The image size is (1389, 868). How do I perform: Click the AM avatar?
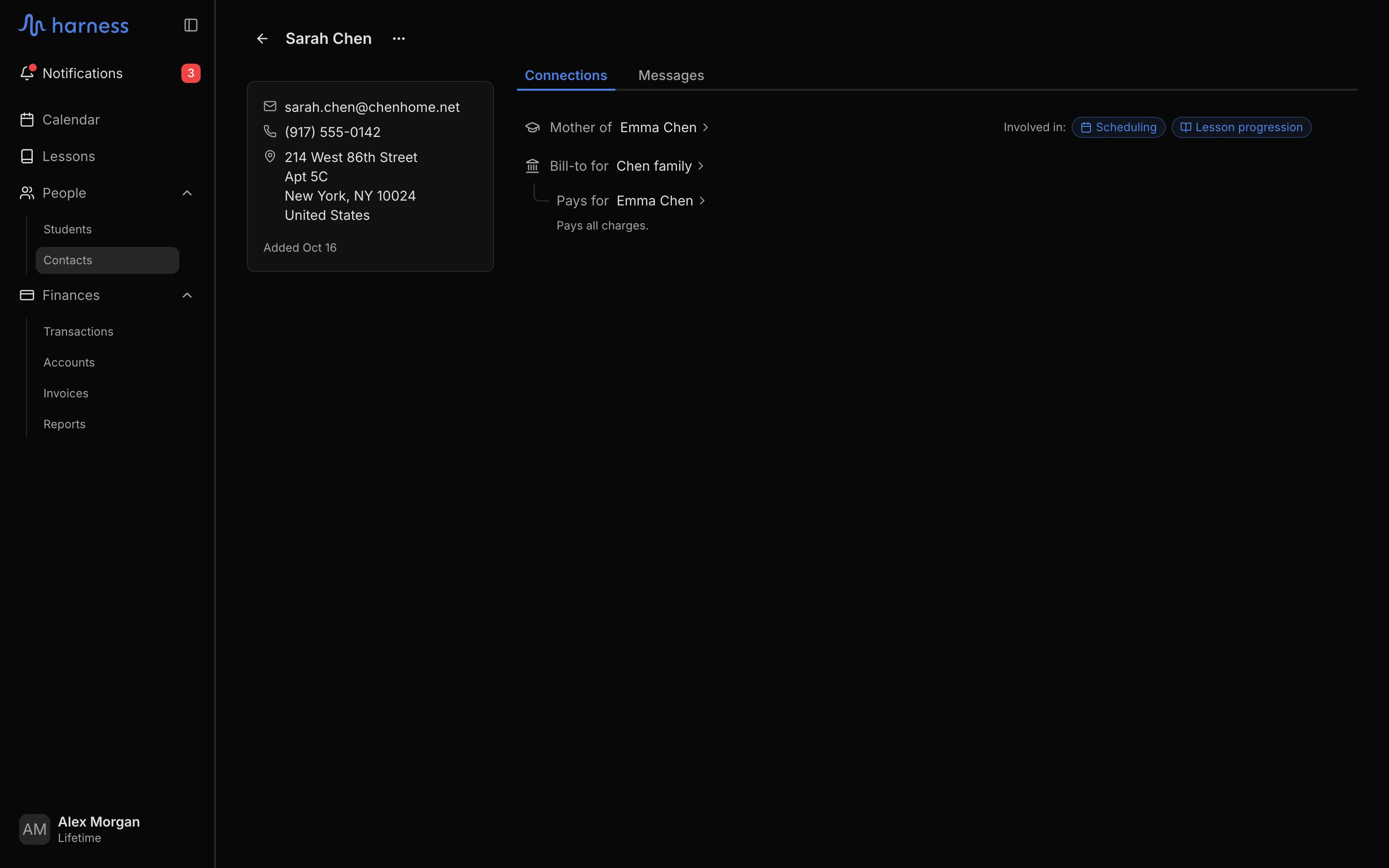[34, 829]
